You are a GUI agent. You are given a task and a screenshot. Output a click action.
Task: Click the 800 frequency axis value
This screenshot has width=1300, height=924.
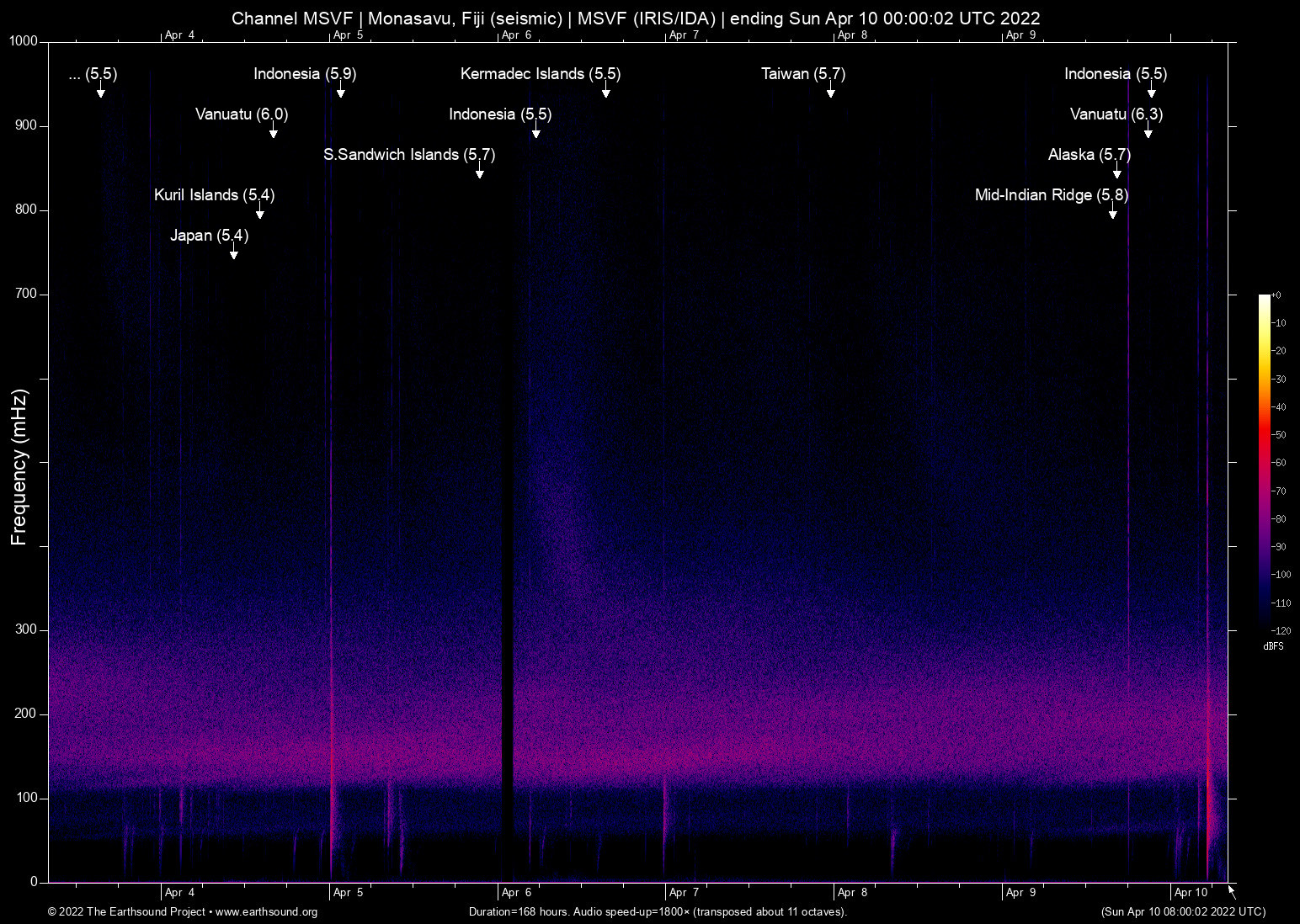pyautogui.click(x=26, y=210)
